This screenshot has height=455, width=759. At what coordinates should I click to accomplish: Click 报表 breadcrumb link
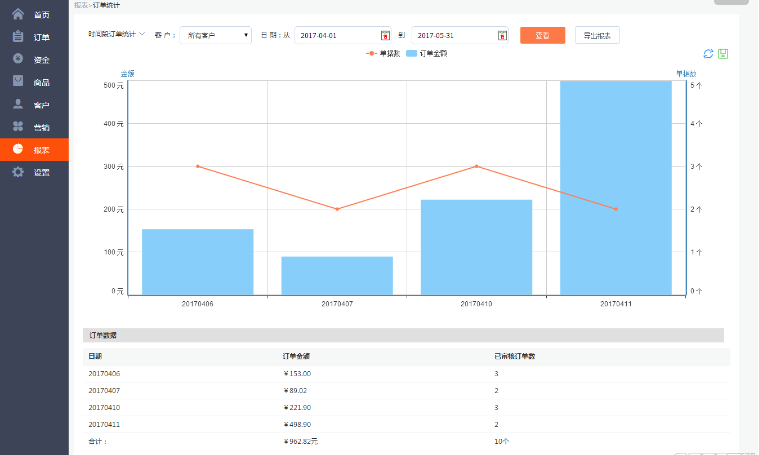[x=80, y=5]
